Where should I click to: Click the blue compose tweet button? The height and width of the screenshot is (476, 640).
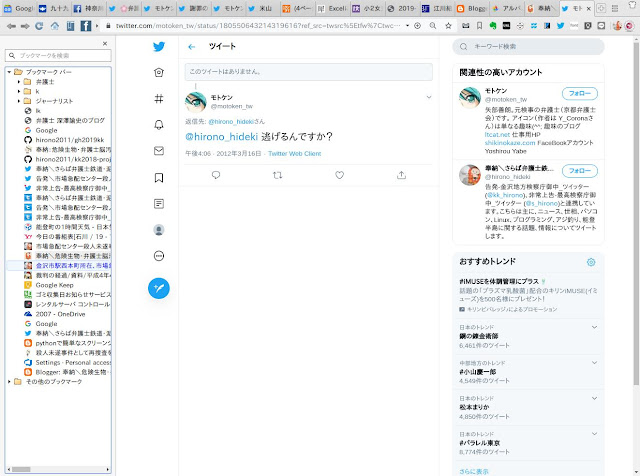[x=159, y=288]
